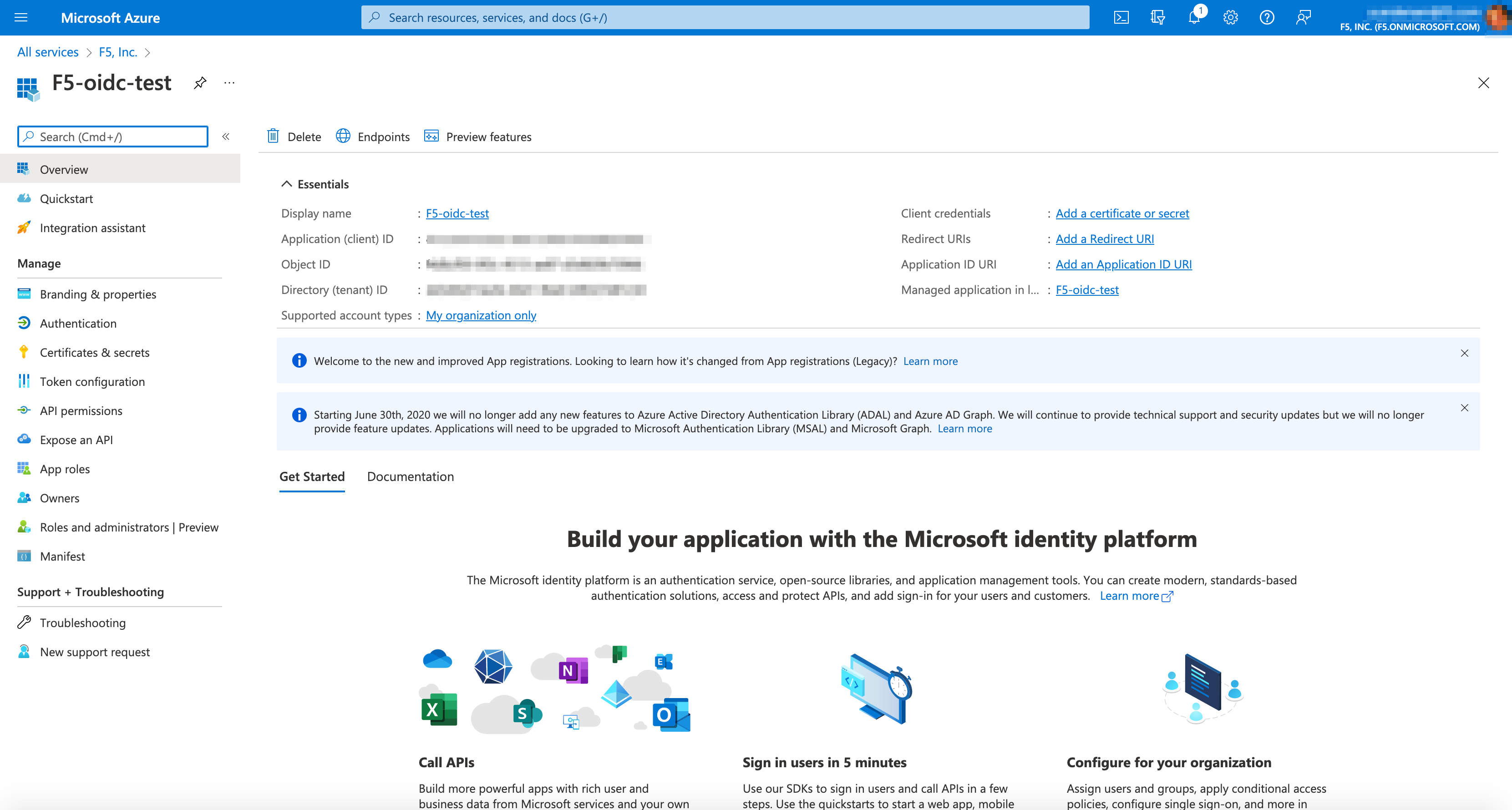This screenshot has width=1512, height=810.
Task: Open Add a Redirect URI link
Action: point(1105,238)
